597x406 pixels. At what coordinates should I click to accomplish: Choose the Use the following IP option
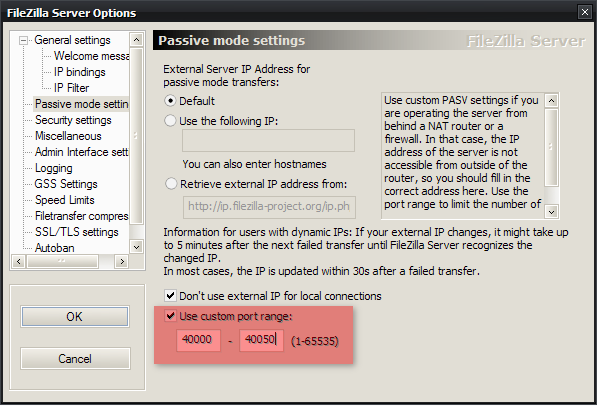(170, 121)
